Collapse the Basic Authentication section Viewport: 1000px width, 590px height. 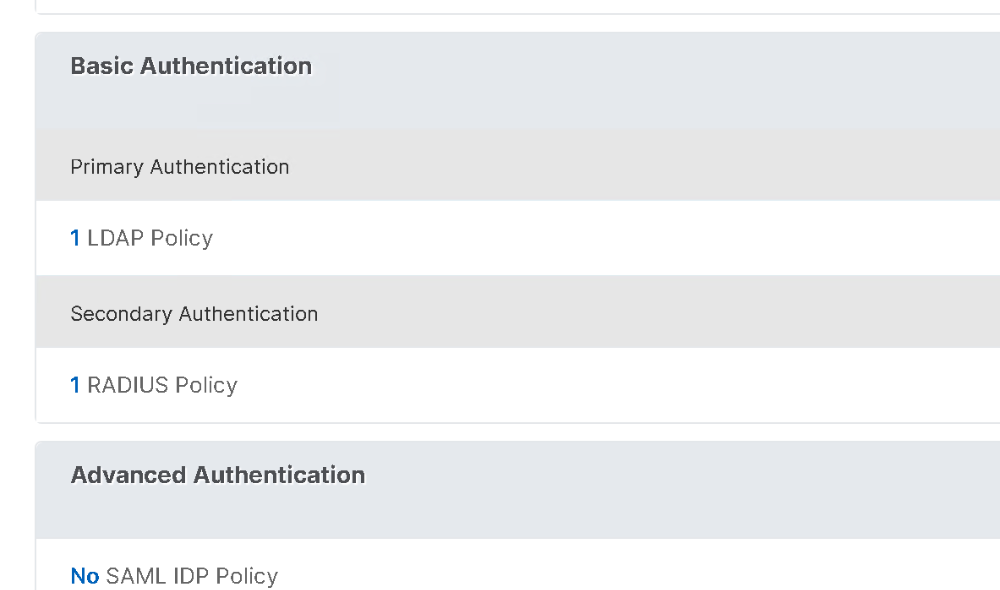[x=190, y=66]
